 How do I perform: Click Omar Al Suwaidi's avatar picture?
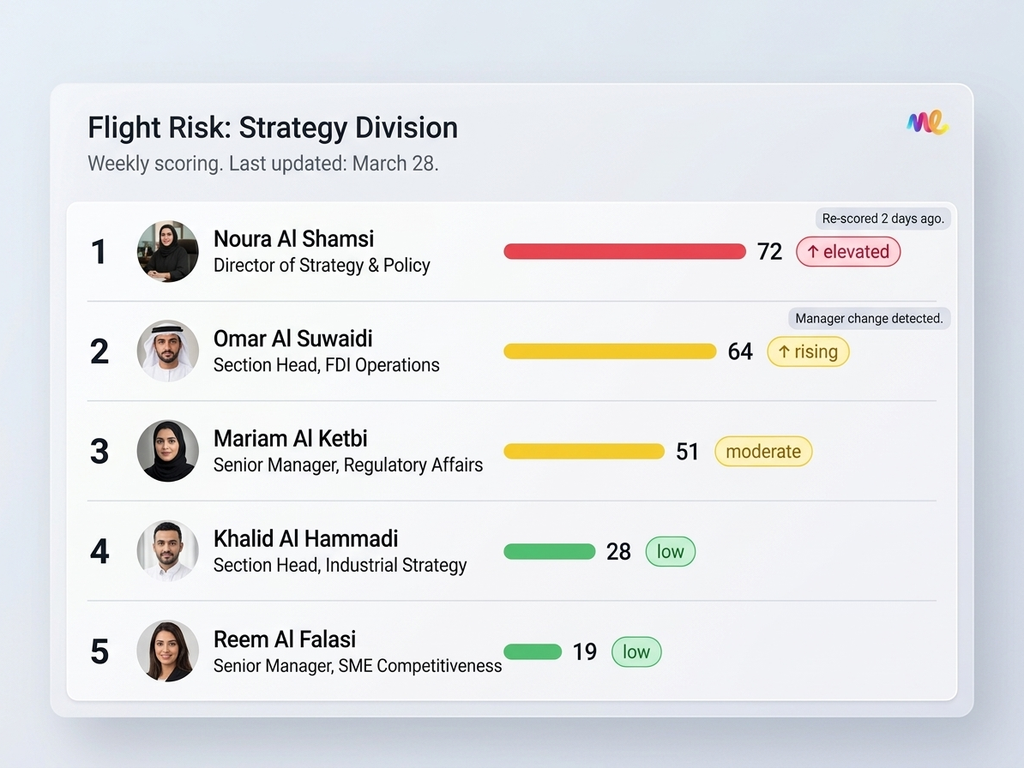[x=167, y=351]
